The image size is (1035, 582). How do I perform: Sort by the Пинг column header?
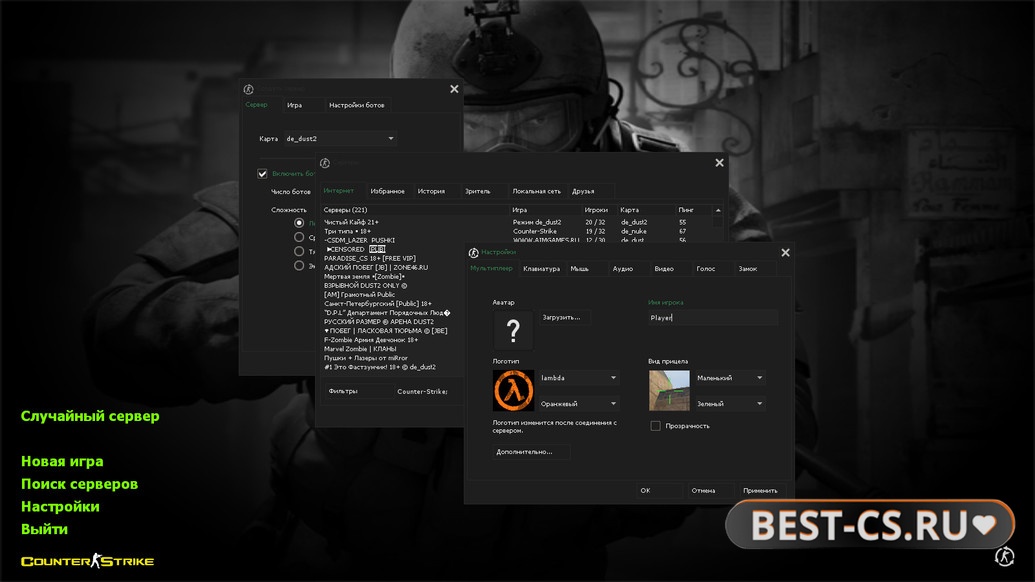point(693,210)
